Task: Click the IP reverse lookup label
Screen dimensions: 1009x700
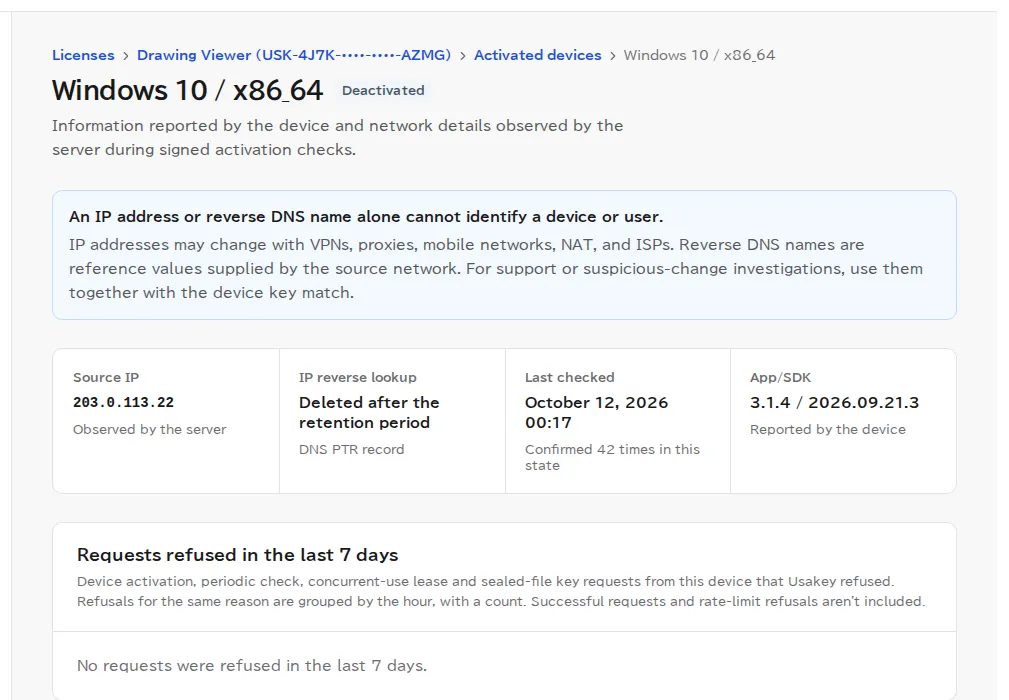Action: point(357,378)
